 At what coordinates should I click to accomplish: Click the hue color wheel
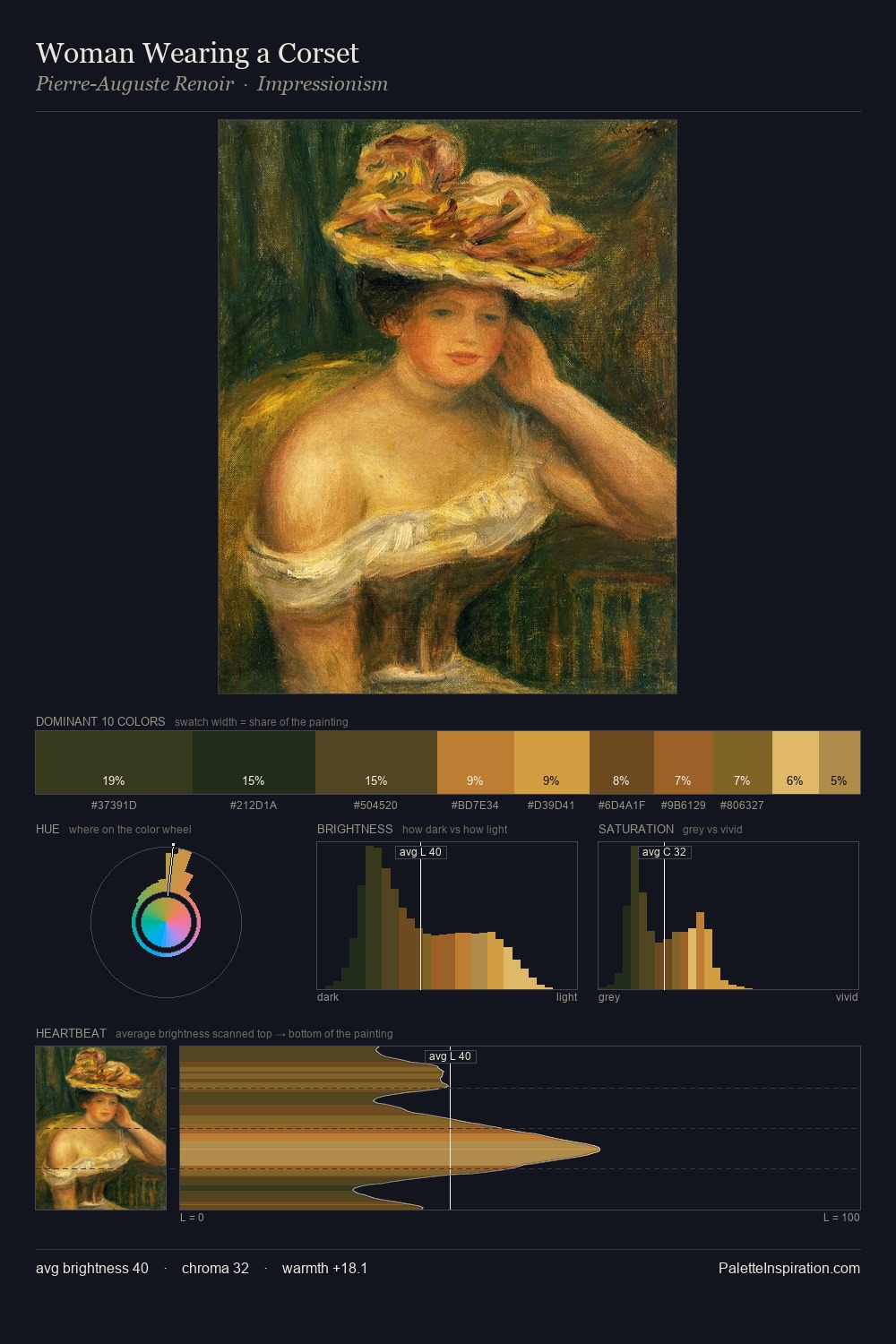166,922
